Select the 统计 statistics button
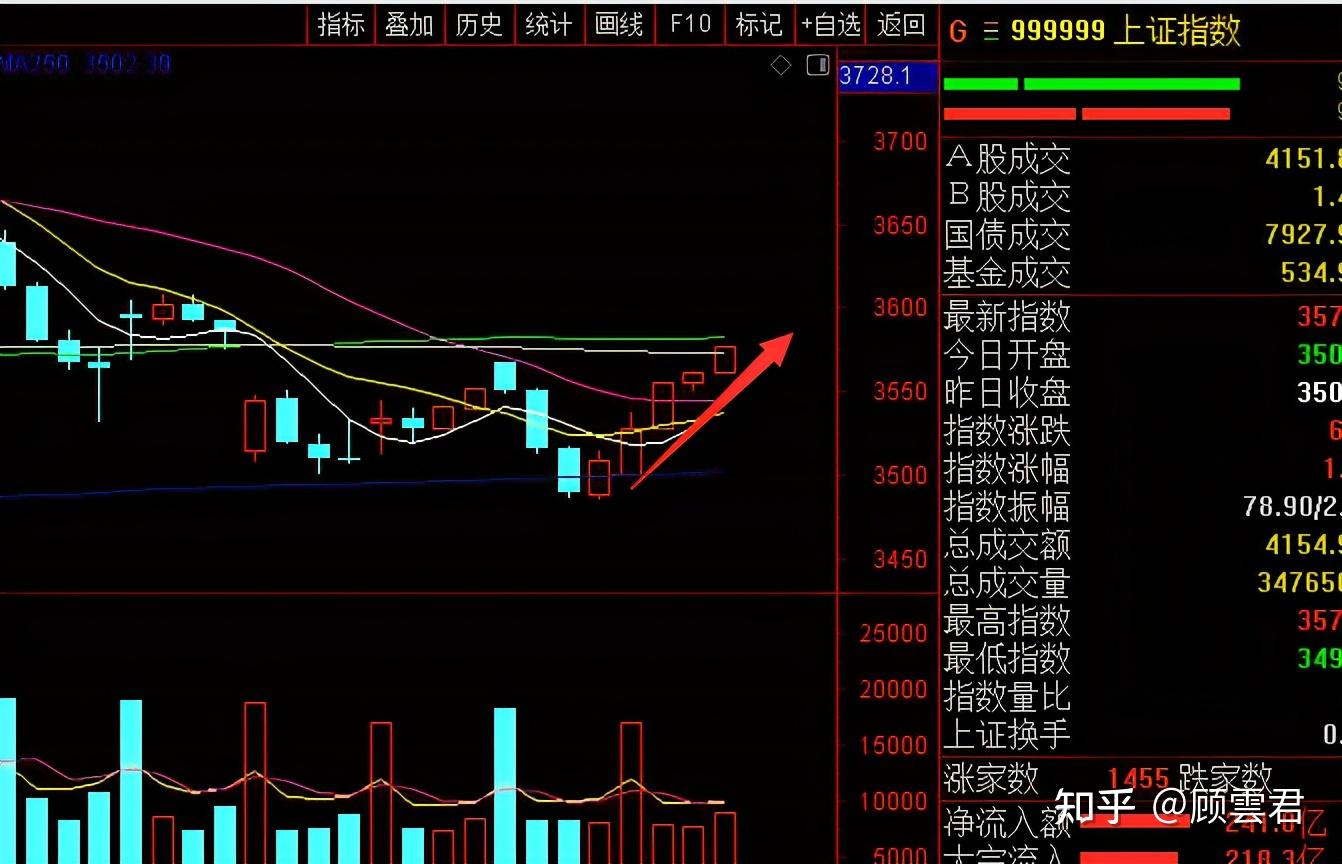The height and width of the screenshot is (864, 1342). click(549, 24)
